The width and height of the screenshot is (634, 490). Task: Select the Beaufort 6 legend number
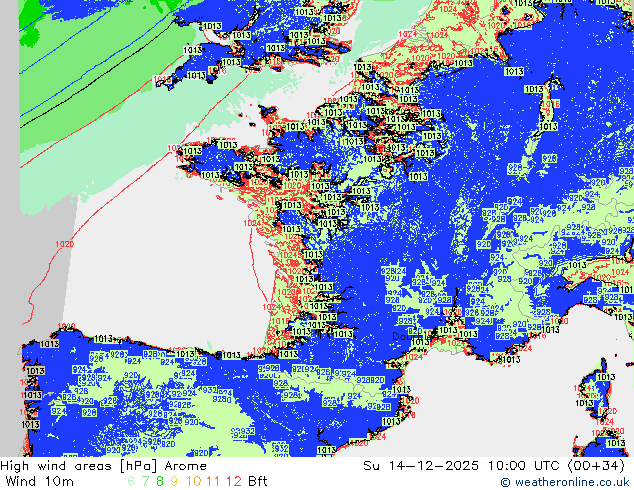pos(131,482)
